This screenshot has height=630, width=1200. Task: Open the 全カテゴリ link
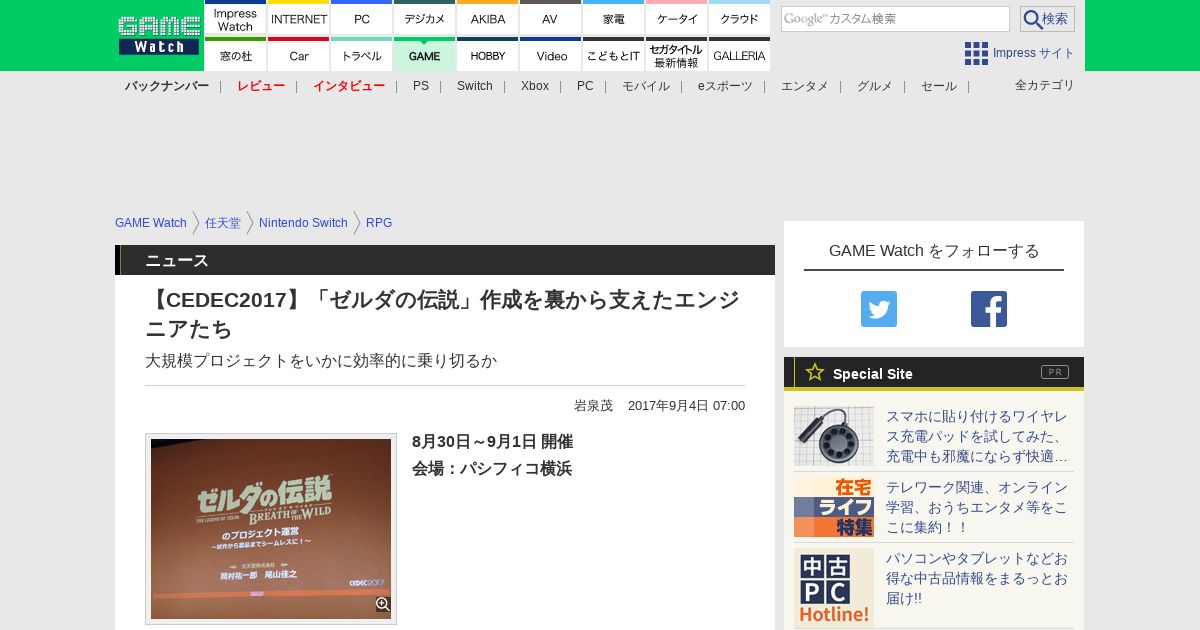[1045, 85]
